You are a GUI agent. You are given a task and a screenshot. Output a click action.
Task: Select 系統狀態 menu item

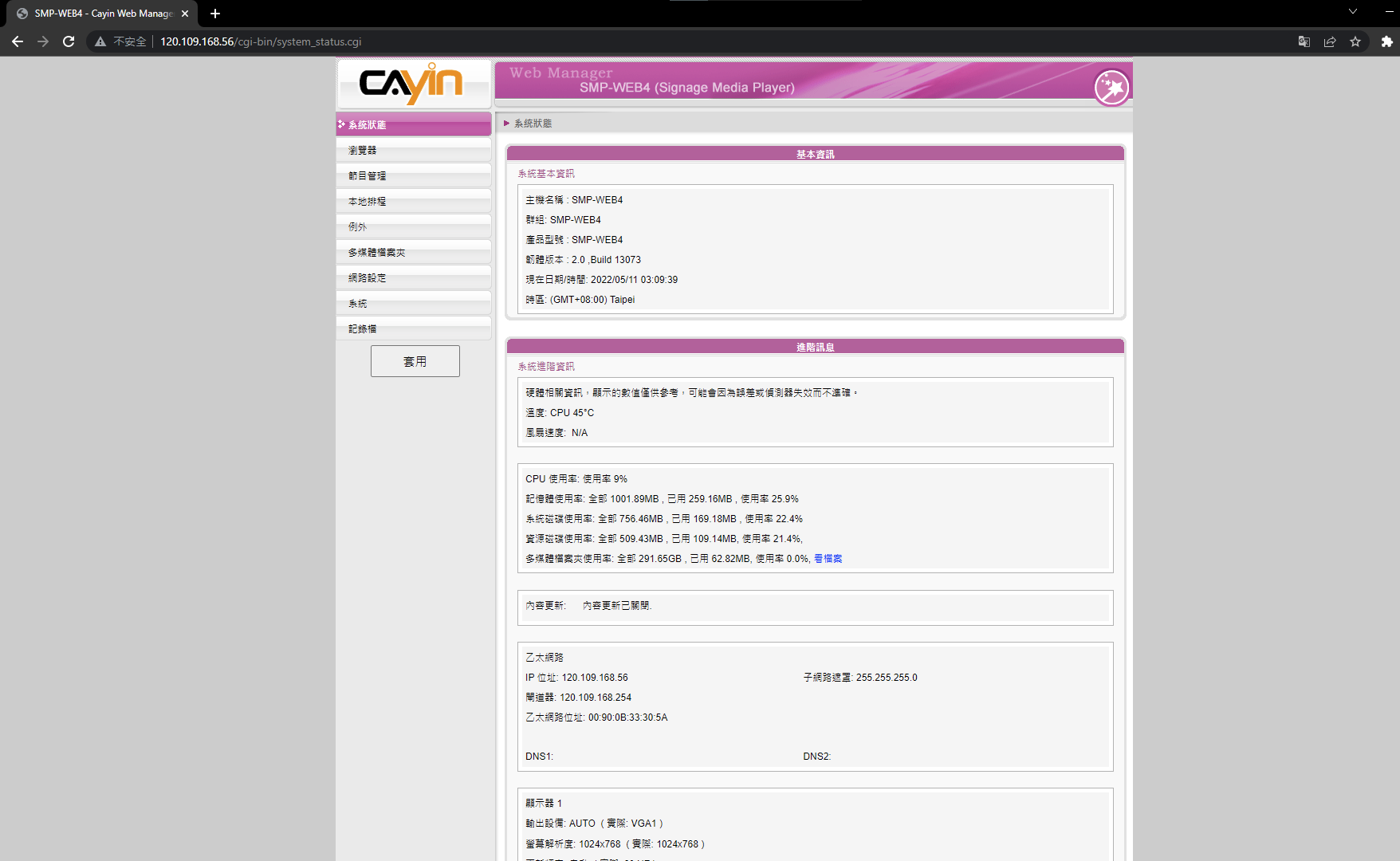tap(414, 124)
